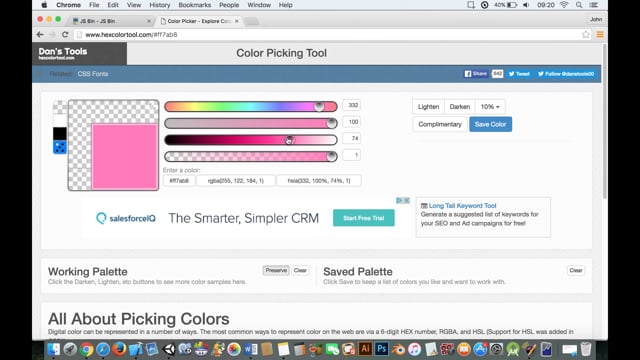Click the Save Color button
The width and height of the screenshot is (640, 360).
(490, 124)
